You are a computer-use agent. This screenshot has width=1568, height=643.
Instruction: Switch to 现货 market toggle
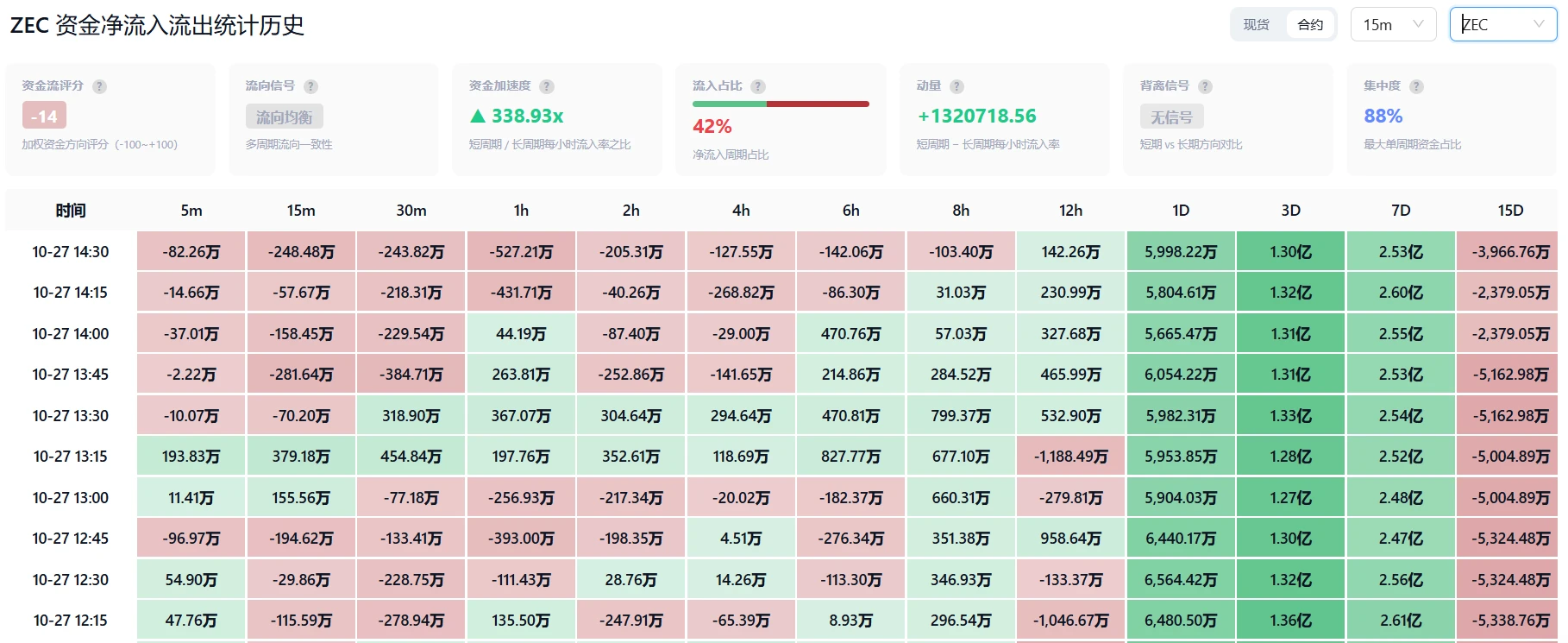pyautogui.click(x=1257, y=24)
